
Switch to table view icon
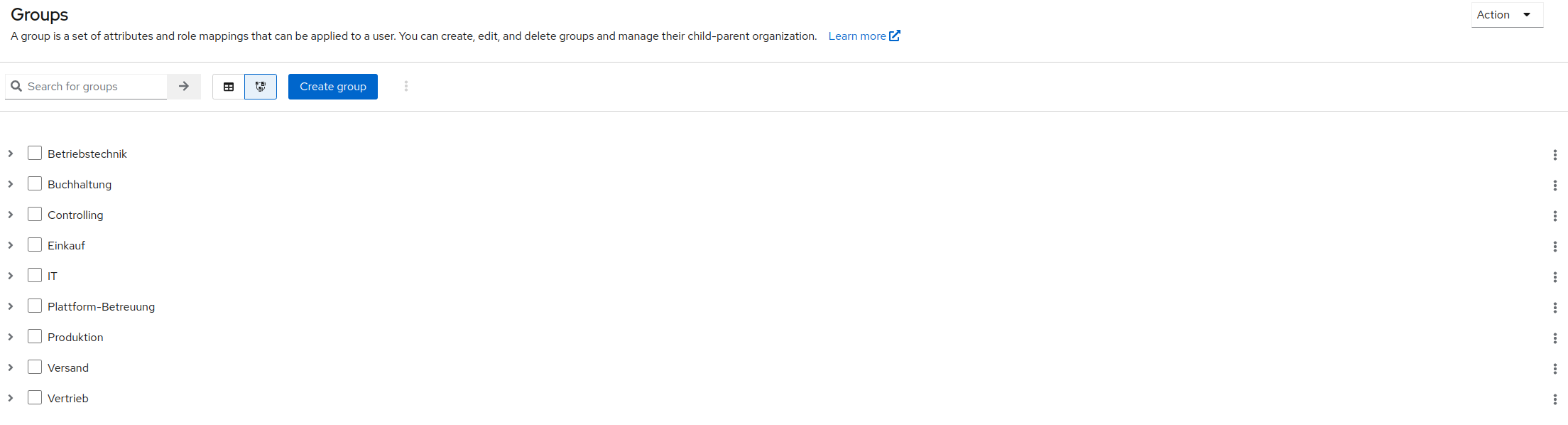pos(229,87)
